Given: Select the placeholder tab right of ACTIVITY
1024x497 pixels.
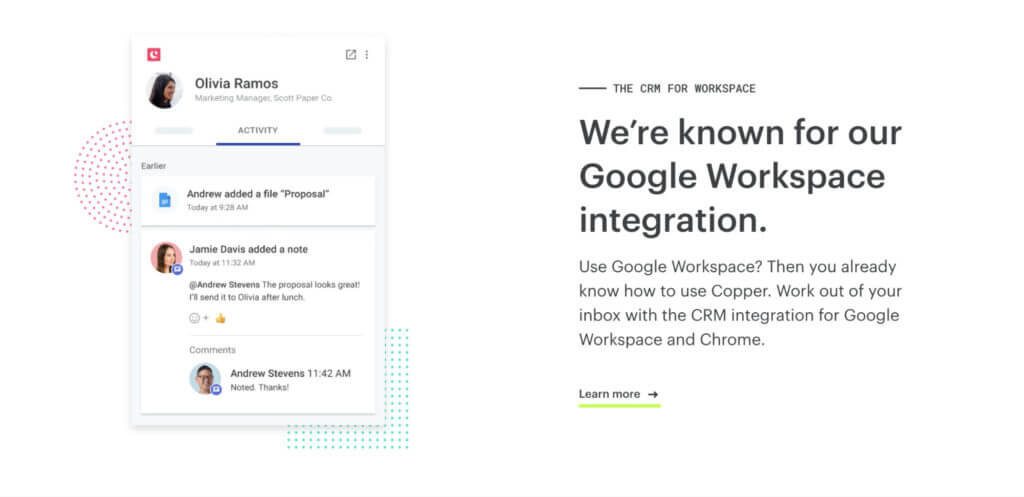Looking at the screenshot, I should pos(343,131).
